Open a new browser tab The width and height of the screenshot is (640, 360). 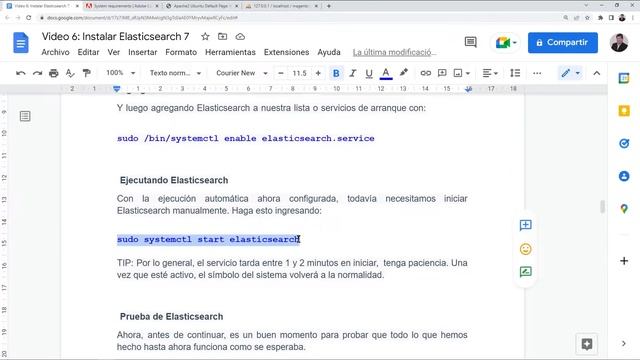pos(329,6)
